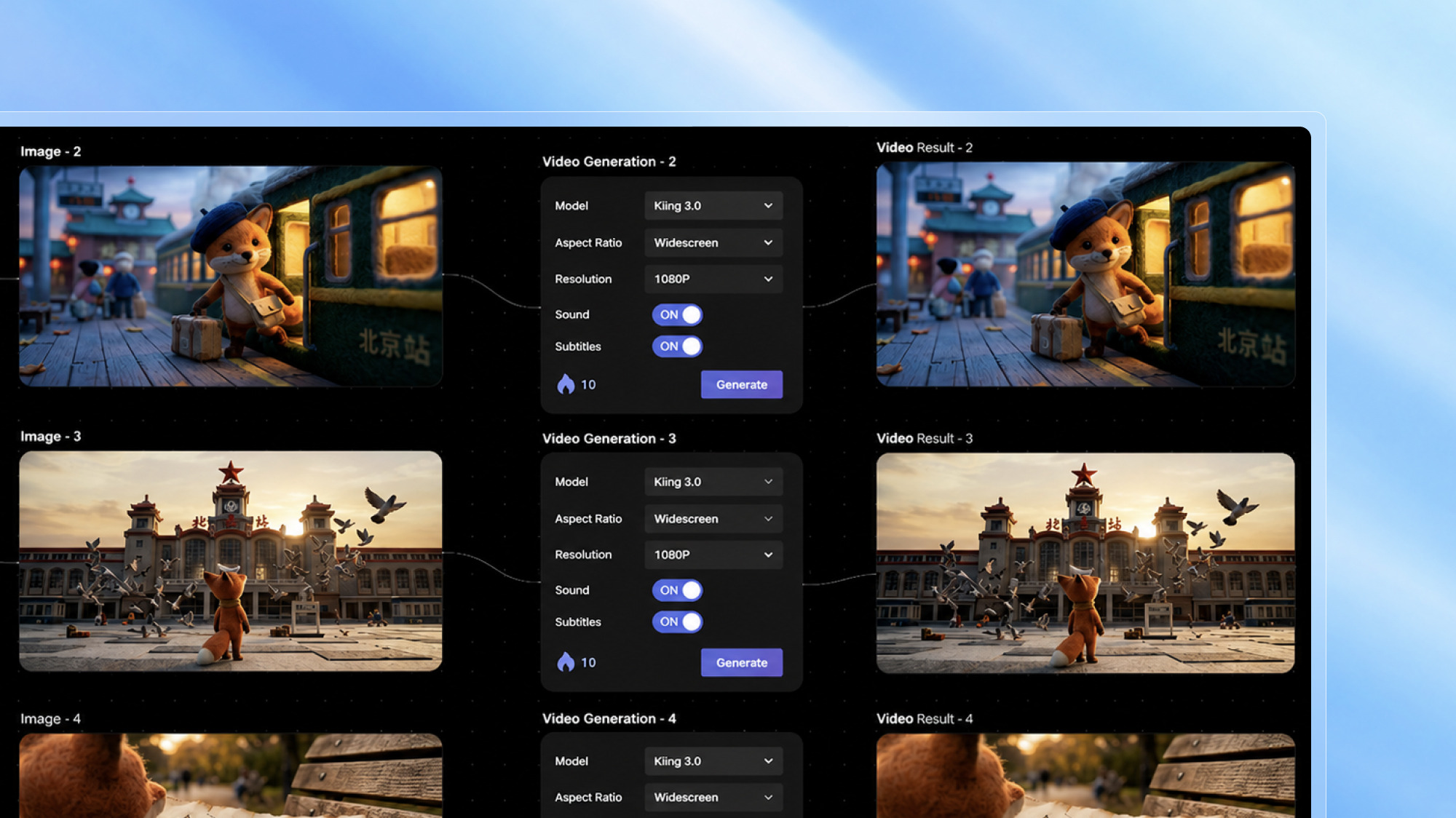The image size is (1456, 818).
Task: Select Image 3 station square thumbnail
Action: coord(231,561)
